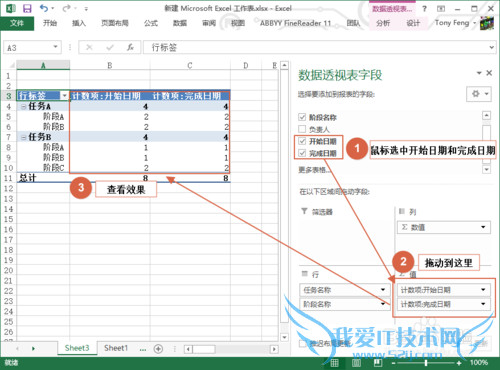Open the 阶段名称 row field dropdown

383,304
